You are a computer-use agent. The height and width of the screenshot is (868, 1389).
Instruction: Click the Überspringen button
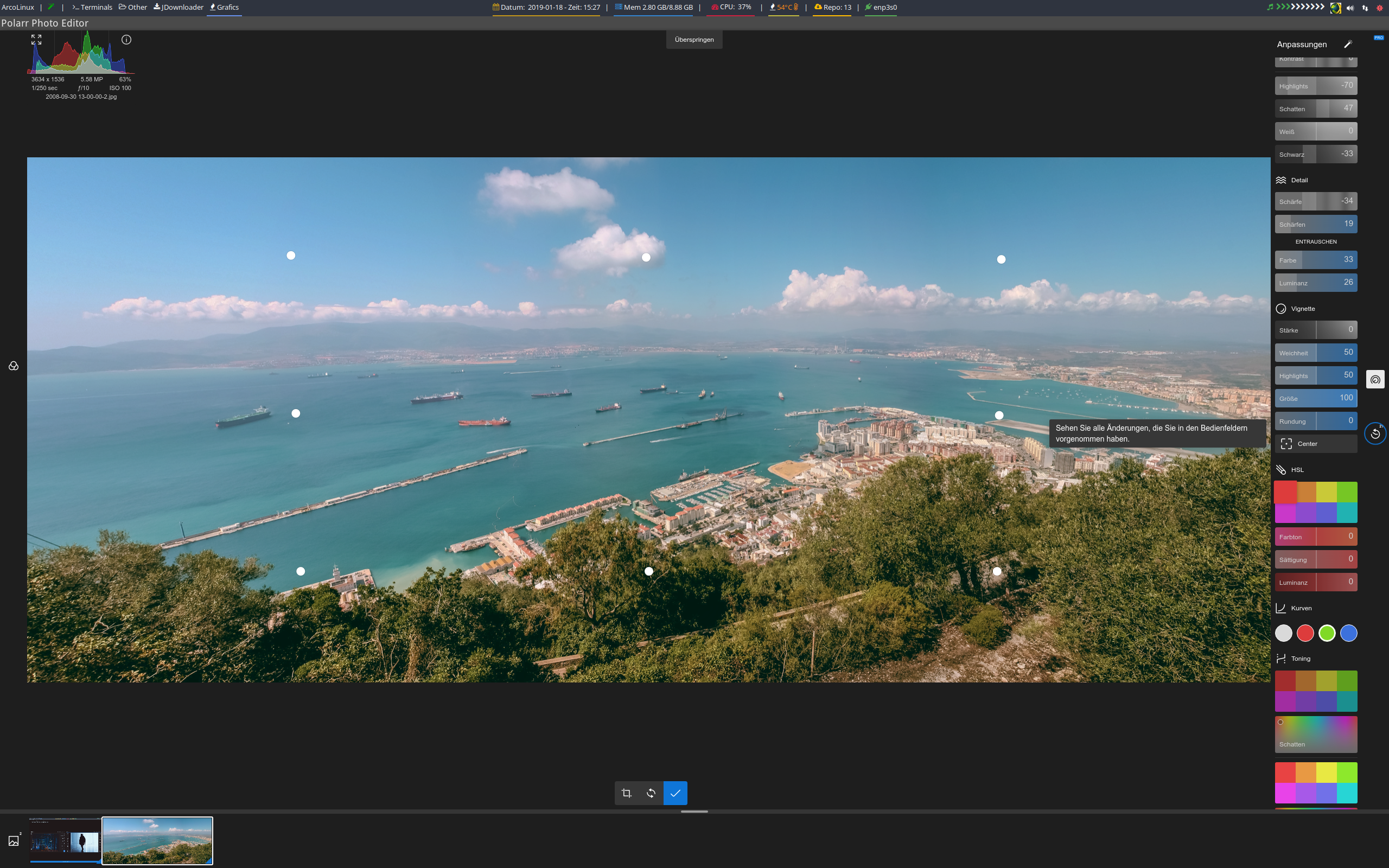[x=694, y=40]
